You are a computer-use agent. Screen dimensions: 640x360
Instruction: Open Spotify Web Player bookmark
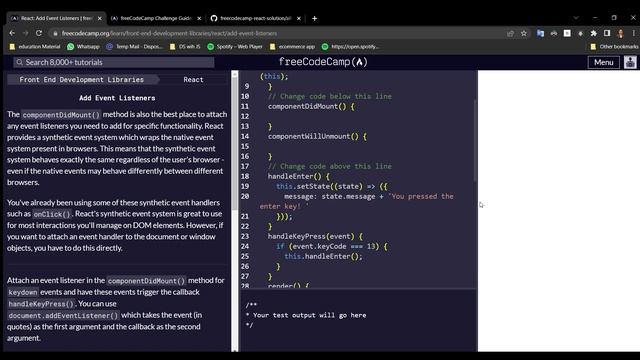(x=235, y=47)
